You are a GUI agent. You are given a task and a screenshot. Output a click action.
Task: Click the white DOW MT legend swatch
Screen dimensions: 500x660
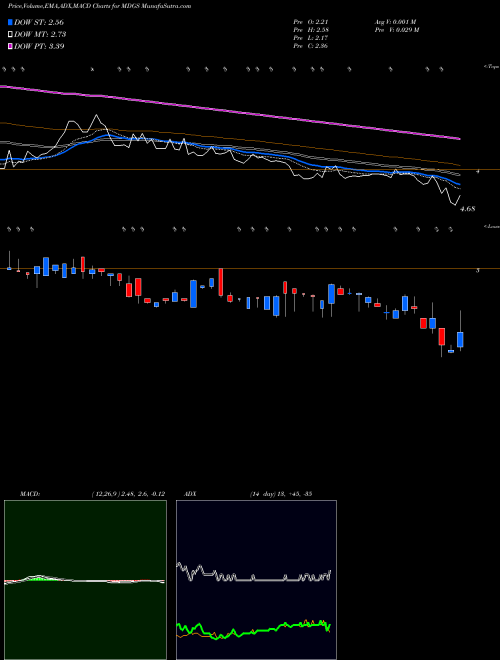click(x=10, y=34)
